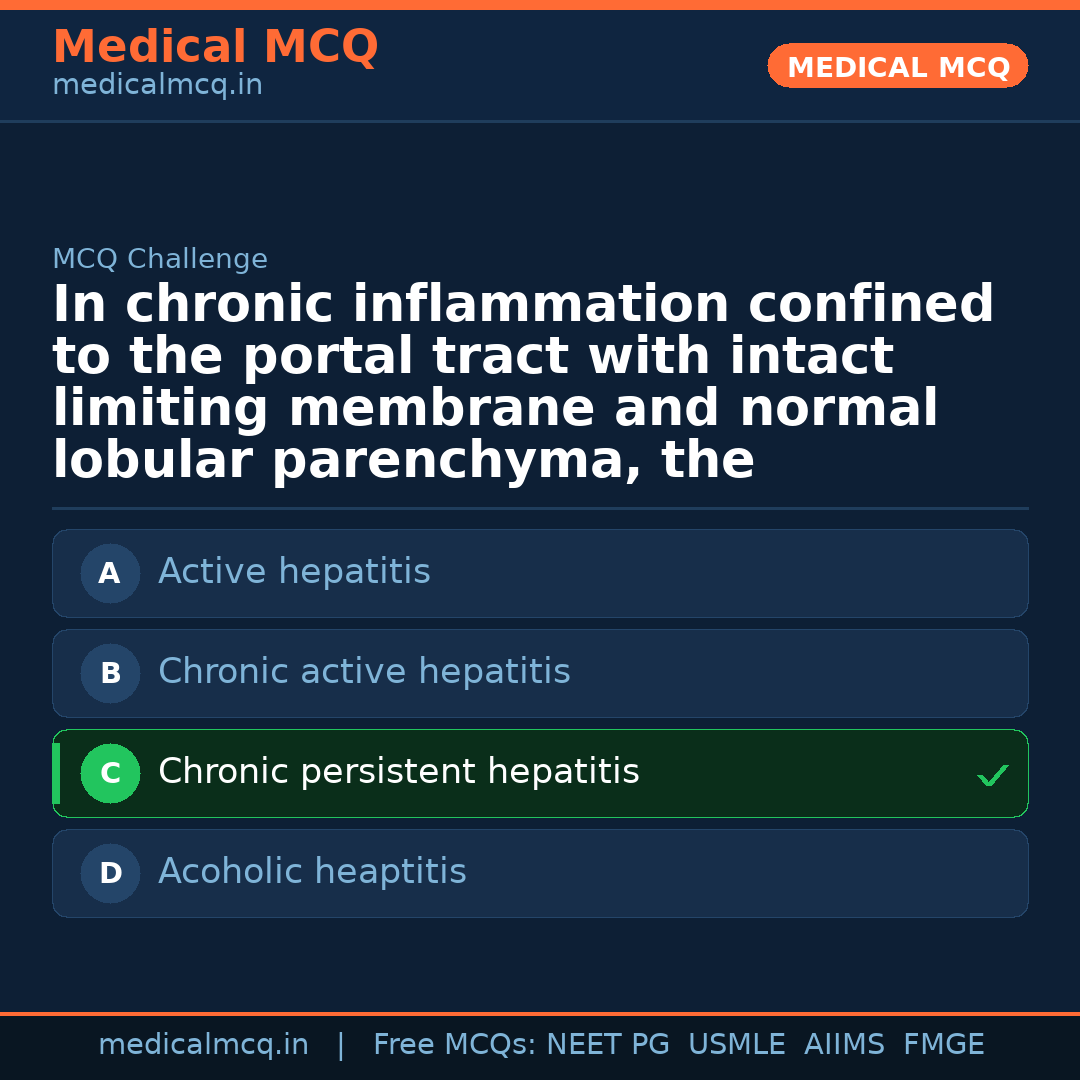Select the "Active hepatitis" answer text
This screenshot has height=1080, width=1080.
tap(294, 572)
